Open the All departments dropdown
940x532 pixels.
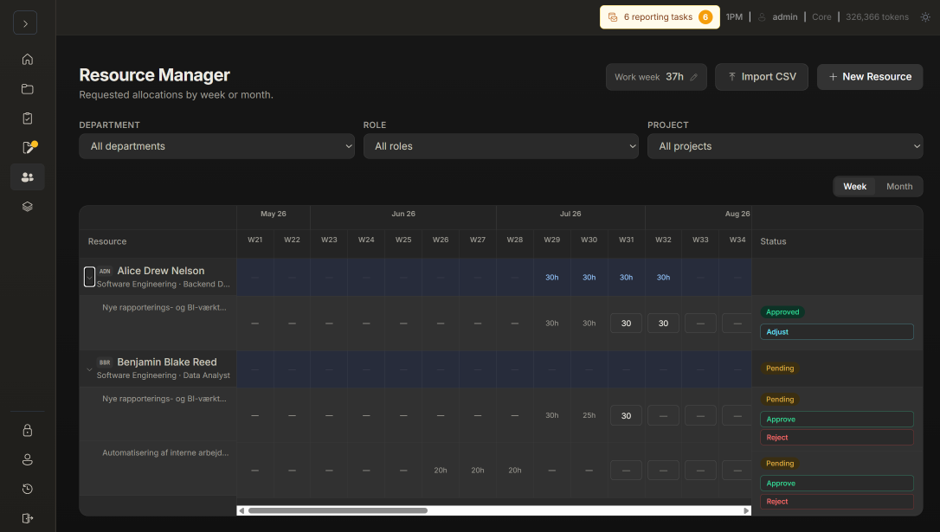pyautogui.click(x=216, y=146)
